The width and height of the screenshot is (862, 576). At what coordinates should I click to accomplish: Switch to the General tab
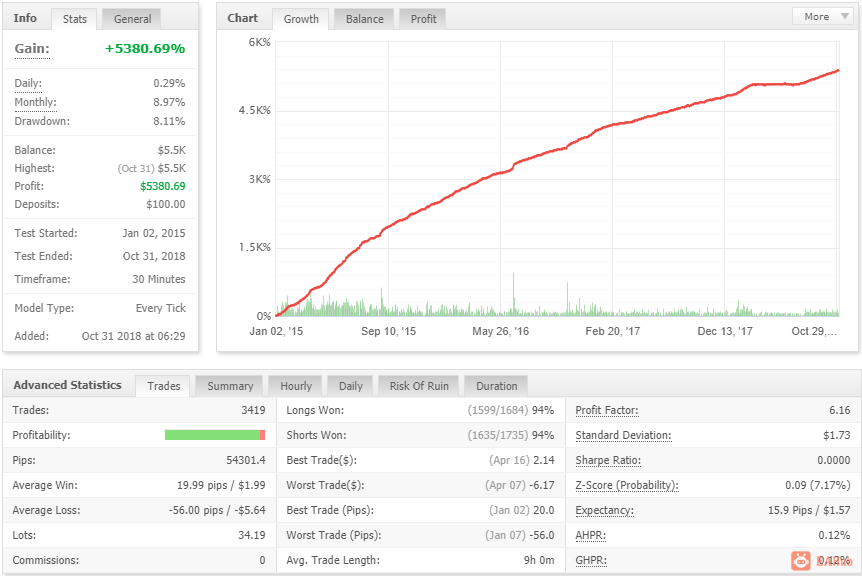(132, 19)
